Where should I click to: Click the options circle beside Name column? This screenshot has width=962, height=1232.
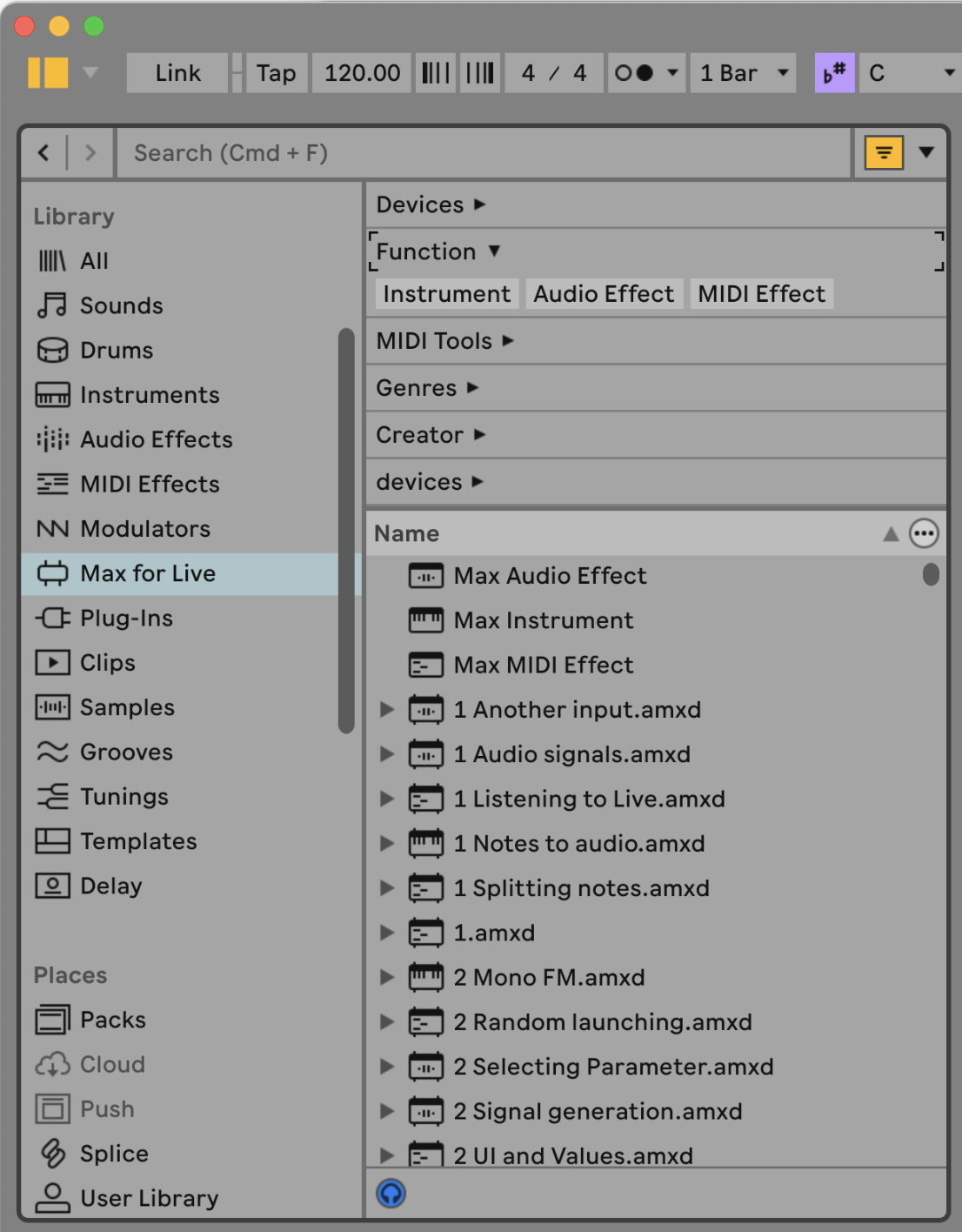point(924,533)
